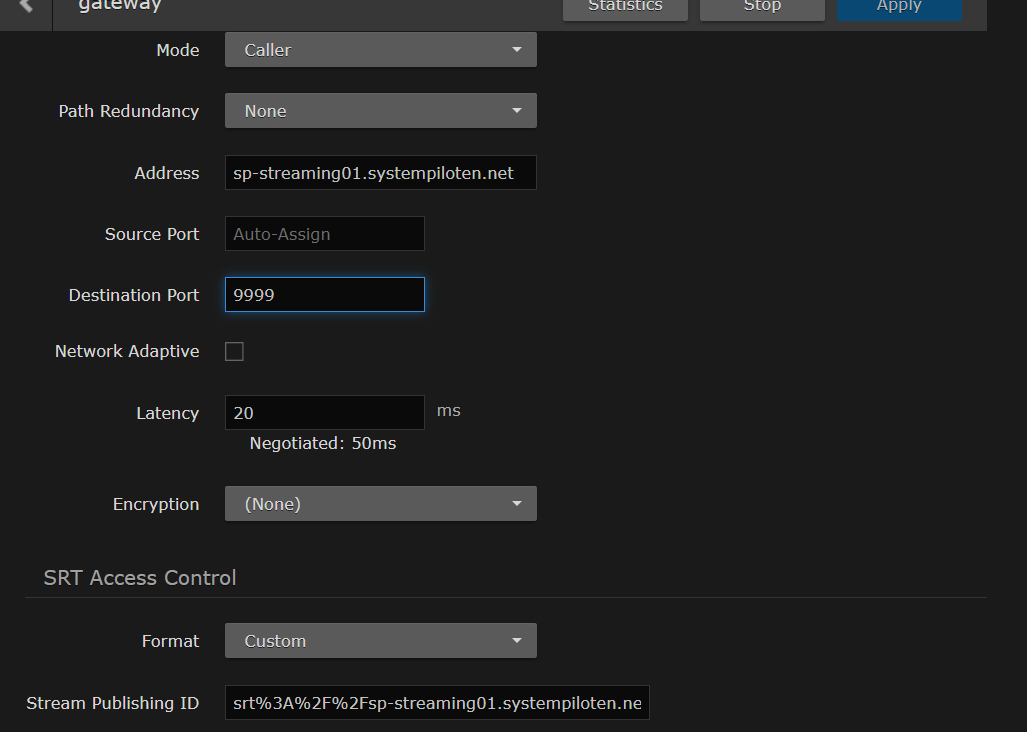1027x732 pixels.
Task: Click the Path Redundancy dropdown caret
Action: coord(517,110)
